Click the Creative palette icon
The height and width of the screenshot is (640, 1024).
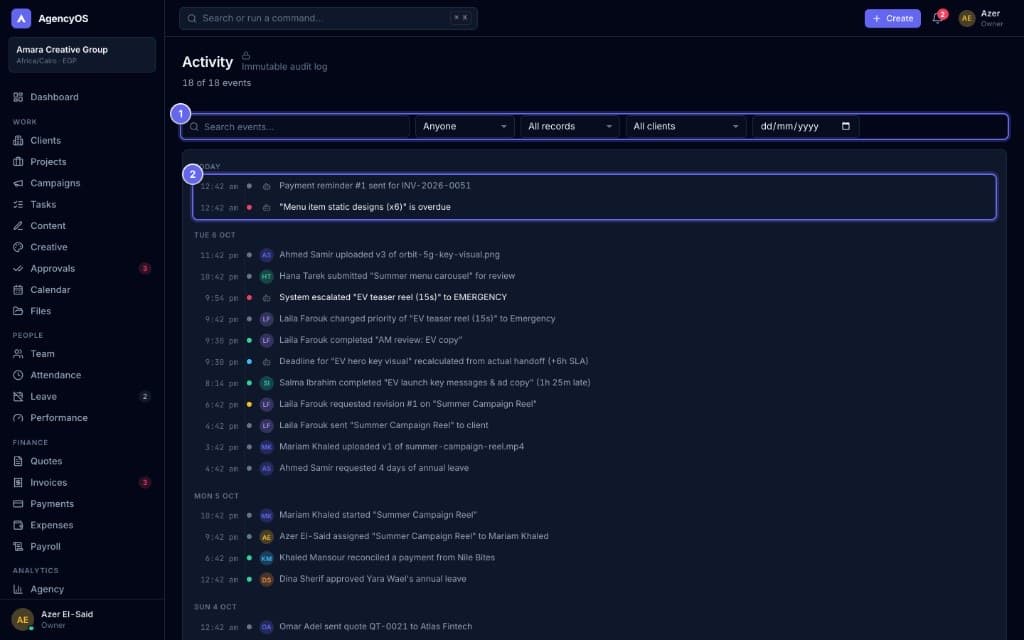(x=18, y=248)
